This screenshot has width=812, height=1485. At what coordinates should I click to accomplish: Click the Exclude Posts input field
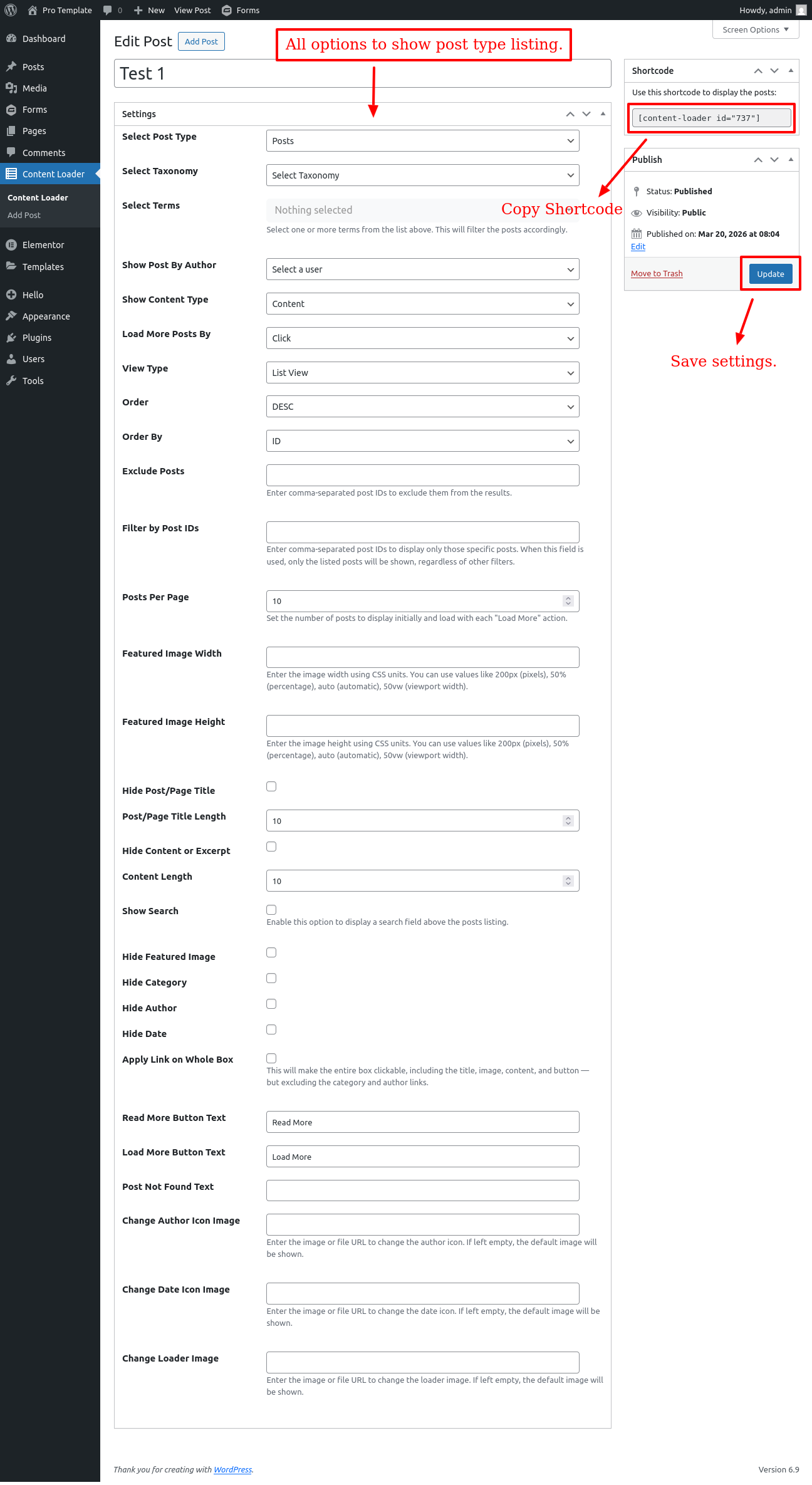pyautogui.click(x=423, y=475)
